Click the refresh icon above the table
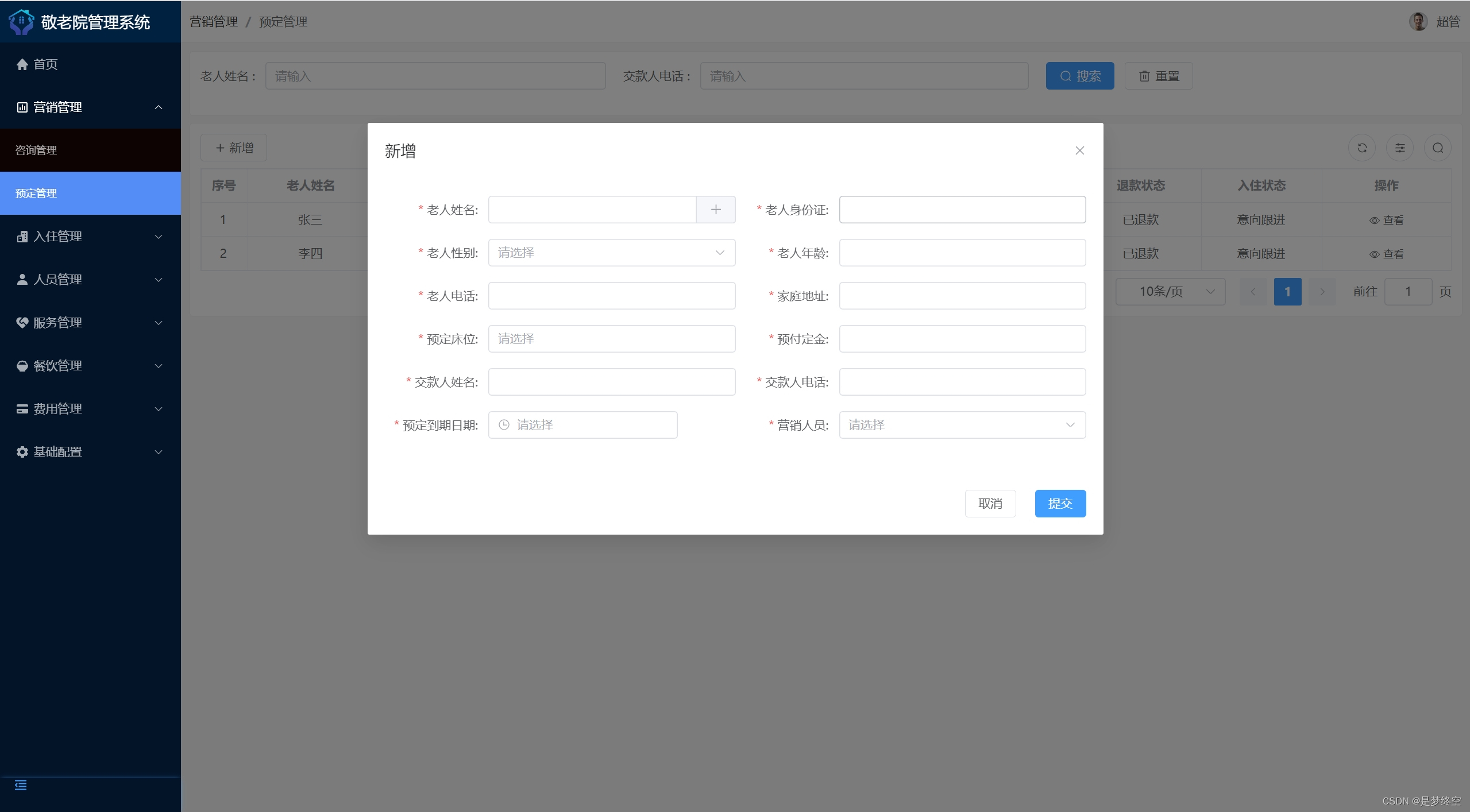The image size is (1470, 812). (1361, 148)
